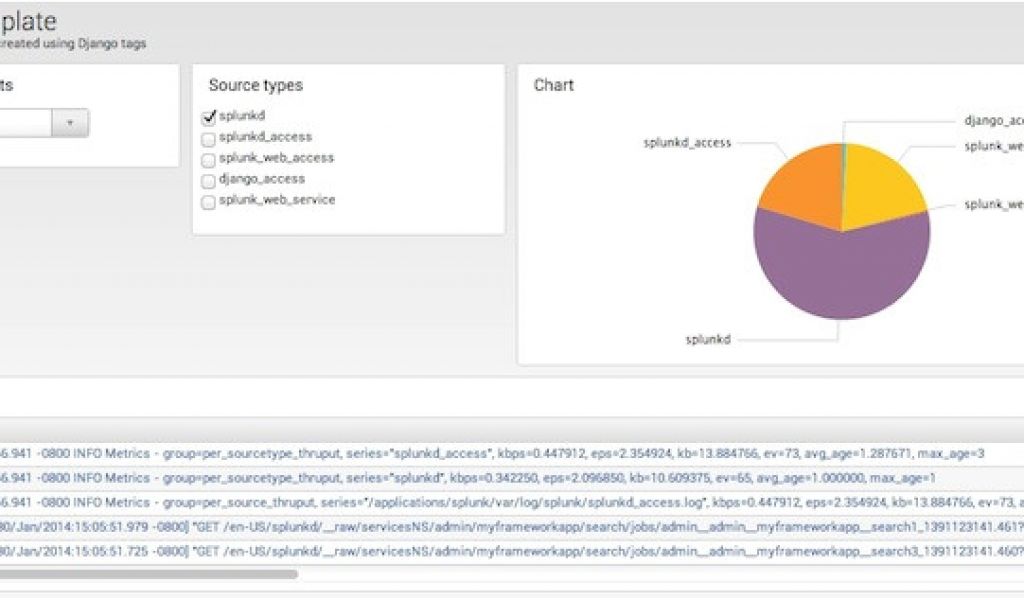Screen dimensions: 1024x600
Task: Tick the splunk_web_access checkbox
Action: (208, 160)
